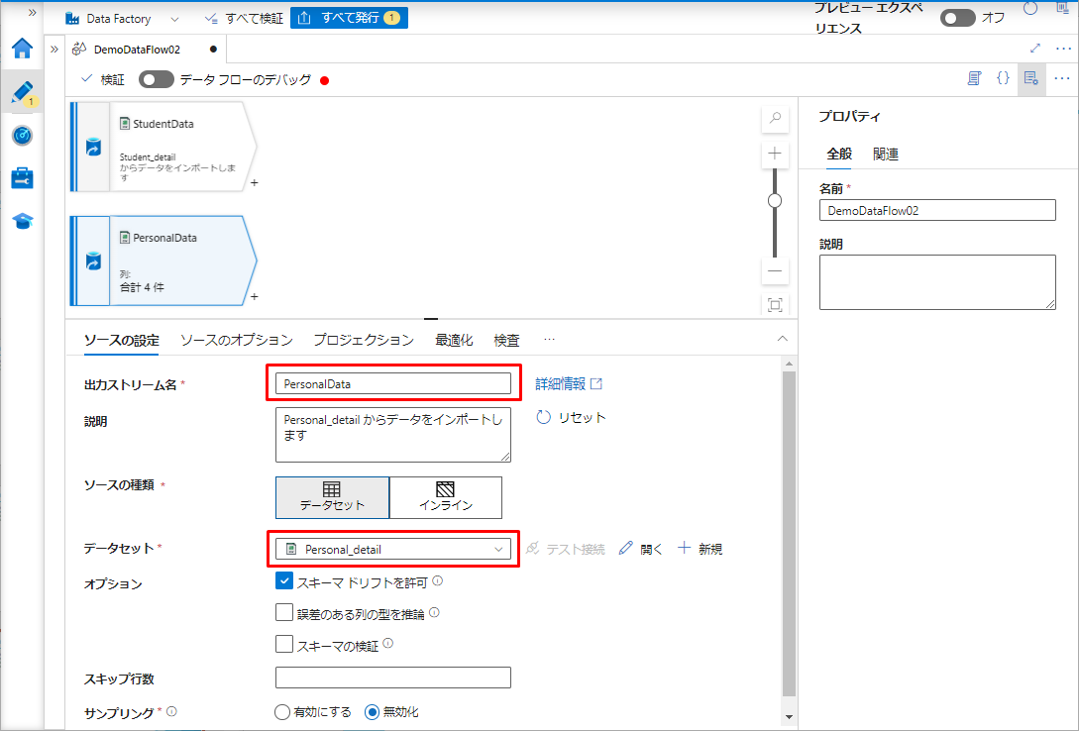Select データセット source type
The width and height of the screenshot is (1079, 731).
tap(332, 497)
